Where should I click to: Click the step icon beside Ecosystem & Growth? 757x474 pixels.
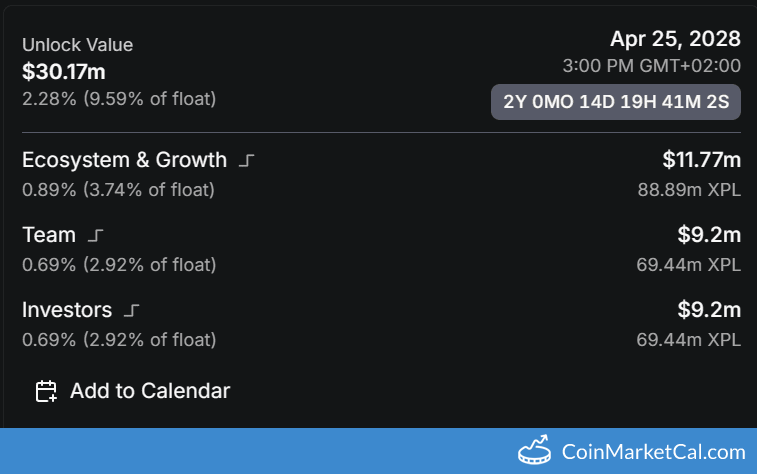tap(247, 160)
